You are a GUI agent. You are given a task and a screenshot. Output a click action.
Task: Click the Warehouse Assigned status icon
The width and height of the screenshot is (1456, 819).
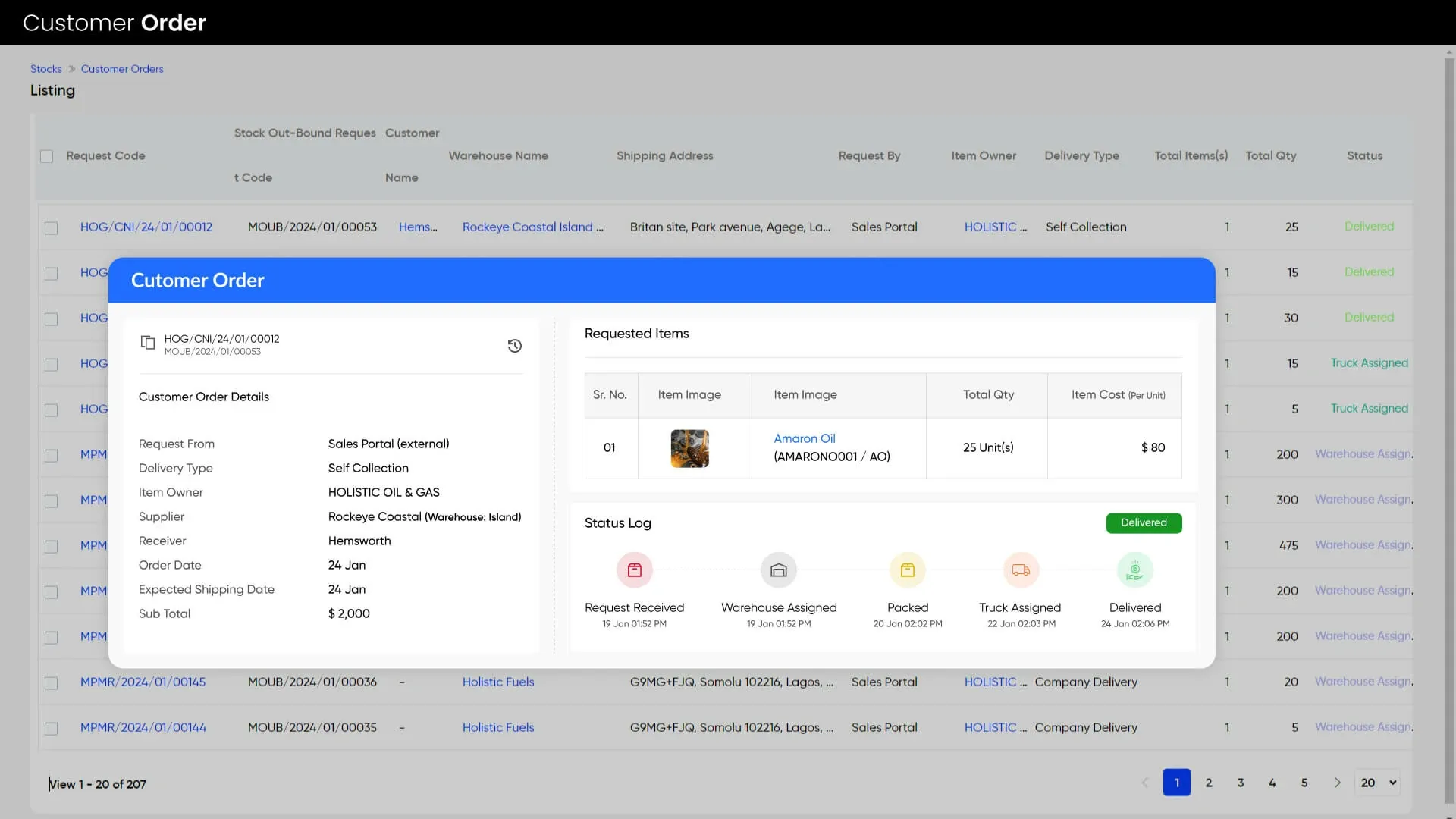[x=778, y=570]
